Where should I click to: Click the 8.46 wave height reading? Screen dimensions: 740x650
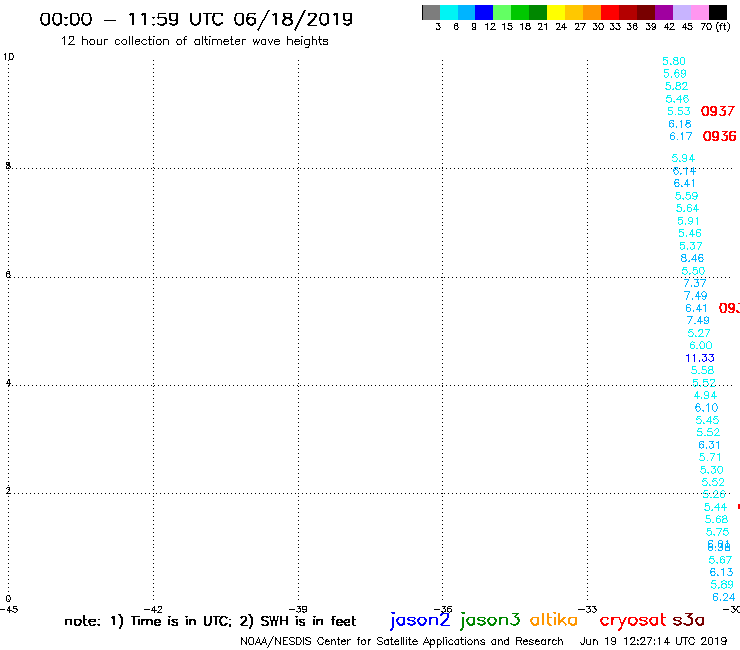[x=692, y=258]
